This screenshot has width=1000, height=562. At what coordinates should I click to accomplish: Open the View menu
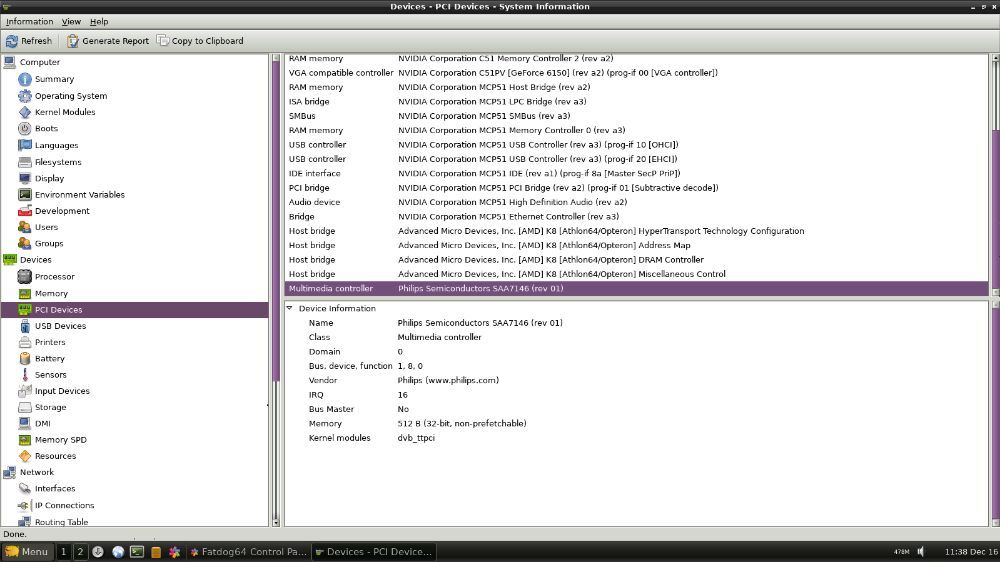point(71,22)
